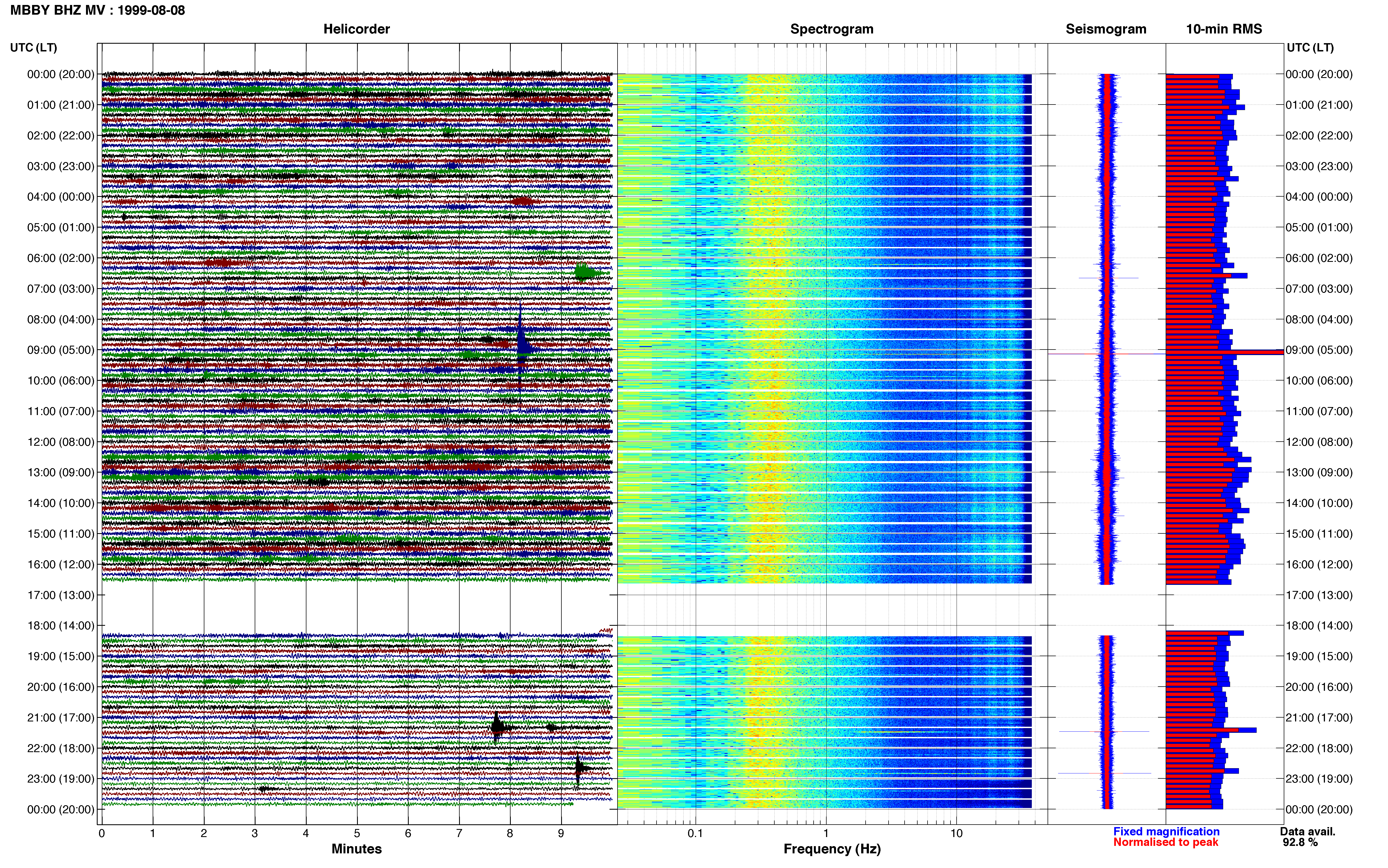Screen dimensions: 1388x868
Task: Click helicorder time label '04:00 (00:00)'
Action: 61,197
